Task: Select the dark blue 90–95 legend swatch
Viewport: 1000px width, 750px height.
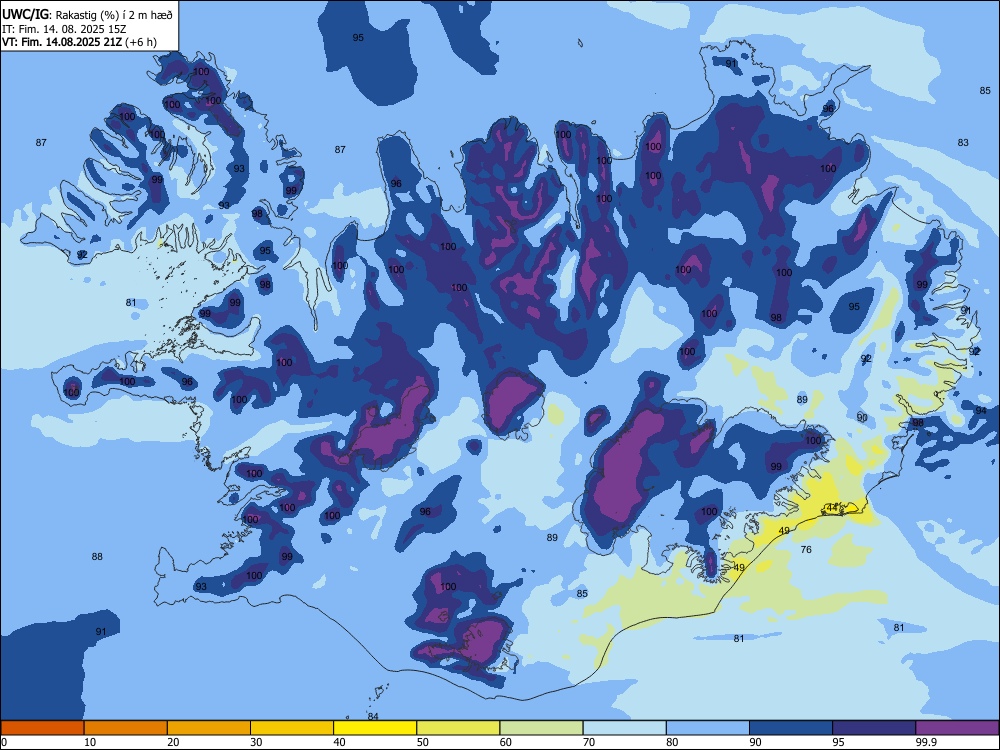Action: click(791, 728)
